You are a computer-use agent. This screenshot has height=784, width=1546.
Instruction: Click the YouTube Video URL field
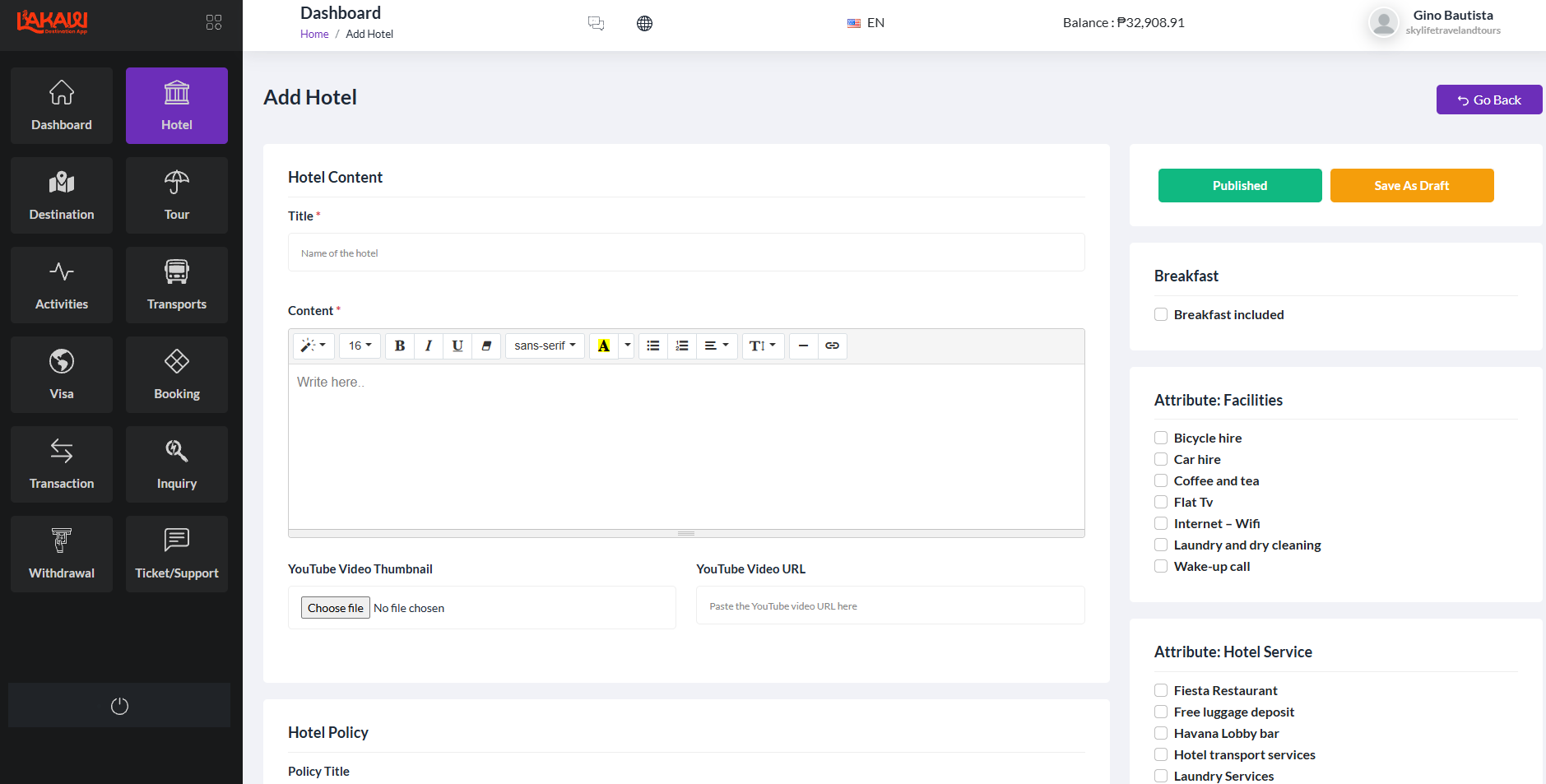(890, 605)
